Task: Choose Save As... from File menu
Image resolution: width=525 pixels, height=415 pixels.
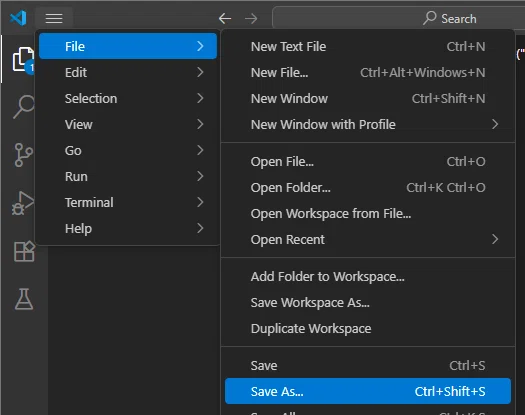Action: (368, 391)
